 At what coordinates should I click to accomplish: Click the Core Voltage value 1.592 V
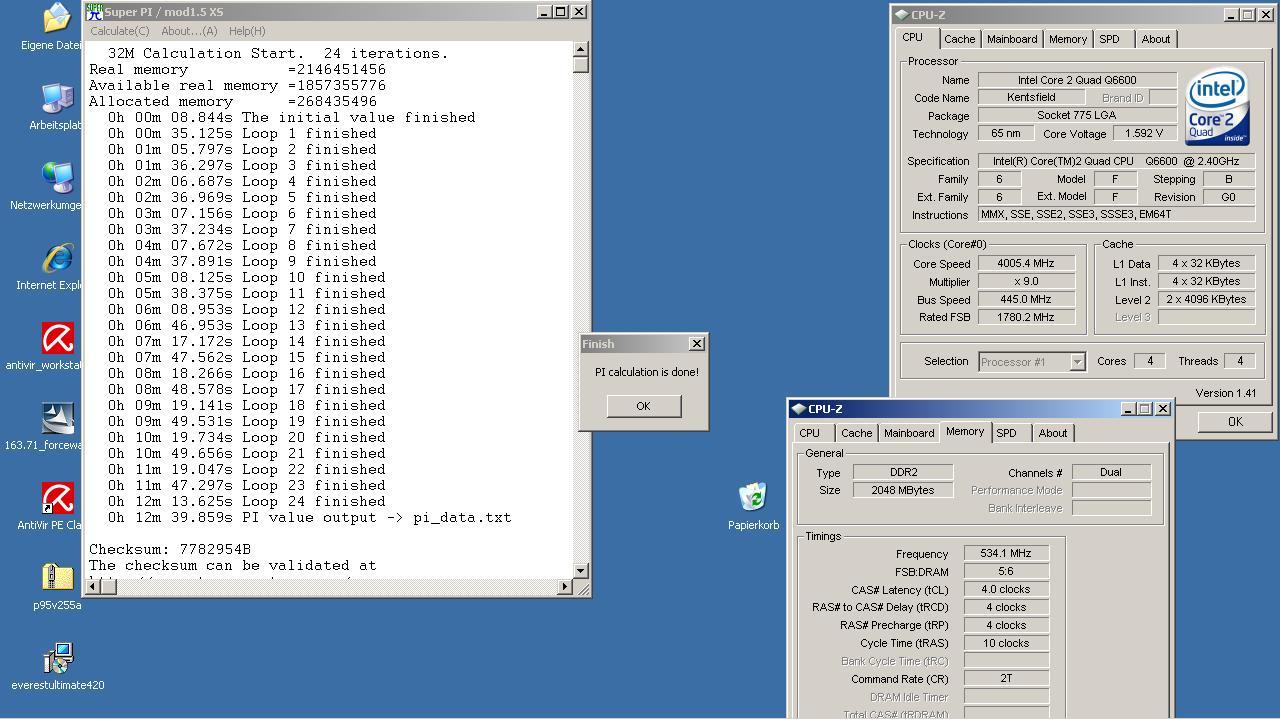[x=1144, y=134]
